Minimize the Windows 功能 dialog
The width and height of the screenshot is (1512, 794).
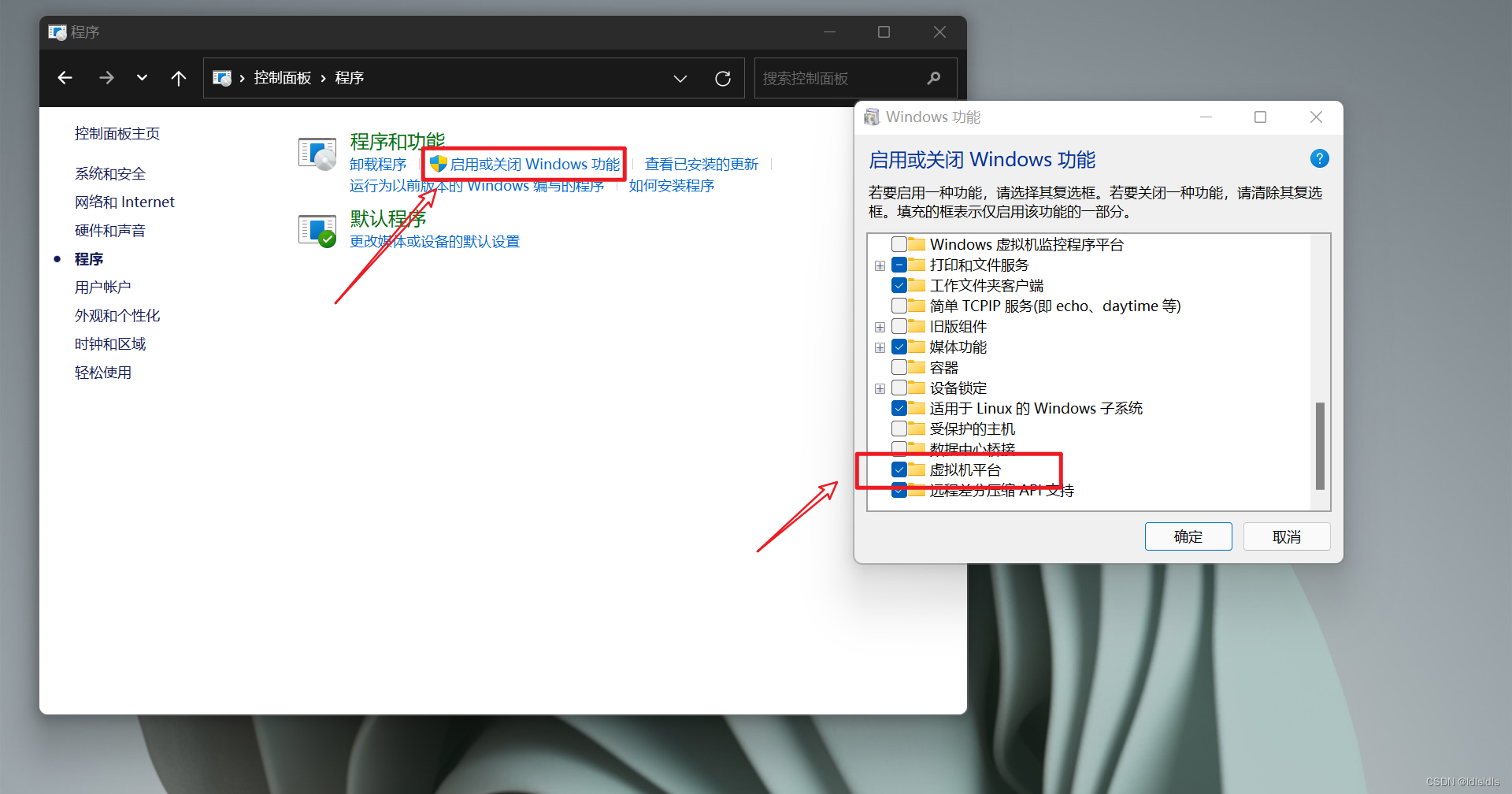[x=1206, y=117]
